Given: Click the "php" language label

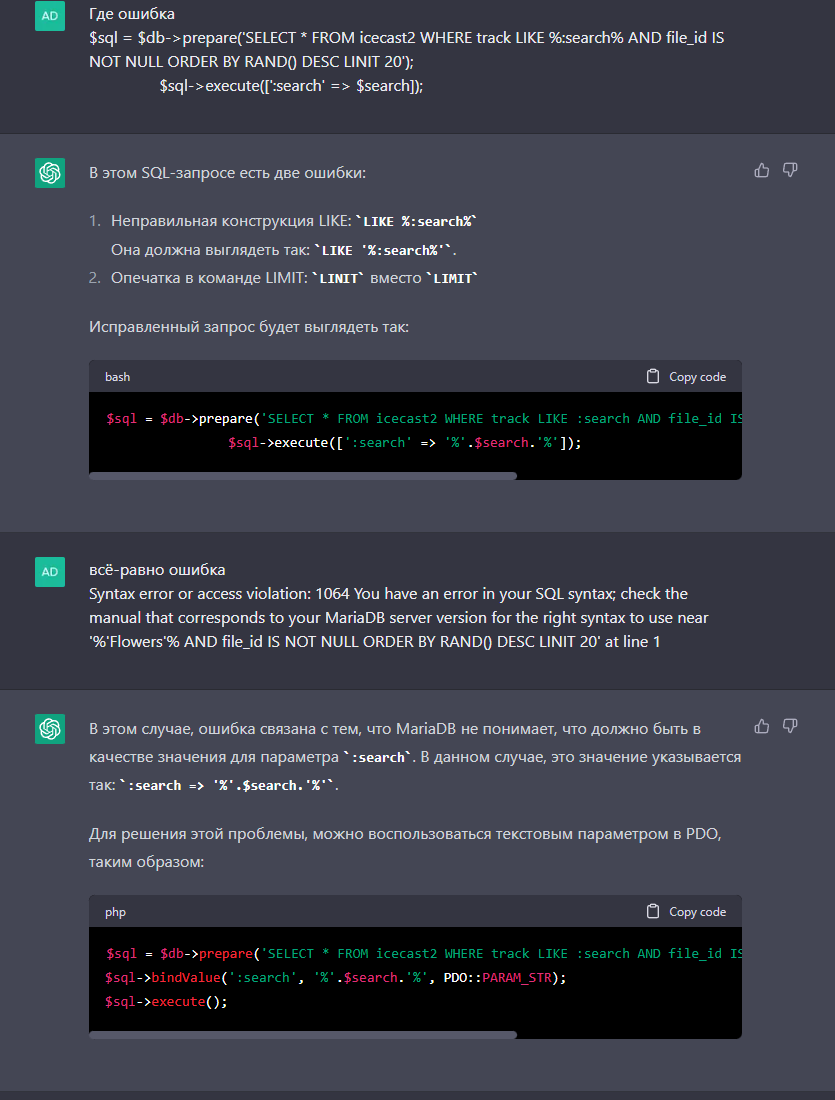Looking at the screenshot, I should (115, 912).
